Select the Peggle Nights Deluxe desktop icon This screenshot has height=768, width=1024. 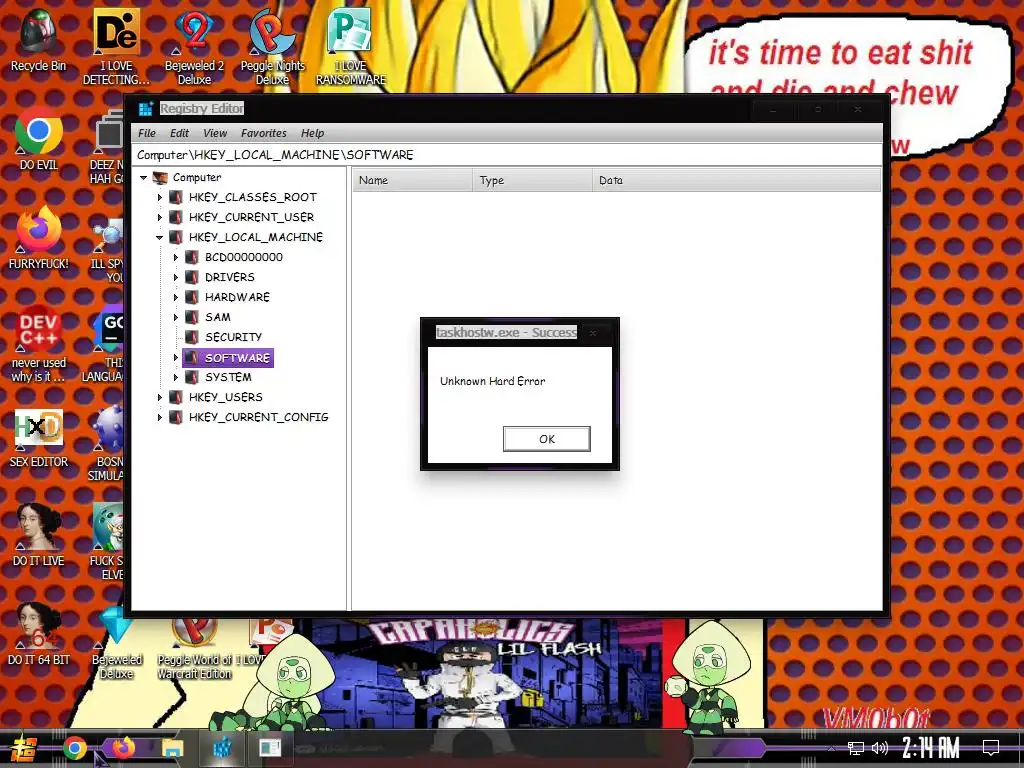pos(272,47)
